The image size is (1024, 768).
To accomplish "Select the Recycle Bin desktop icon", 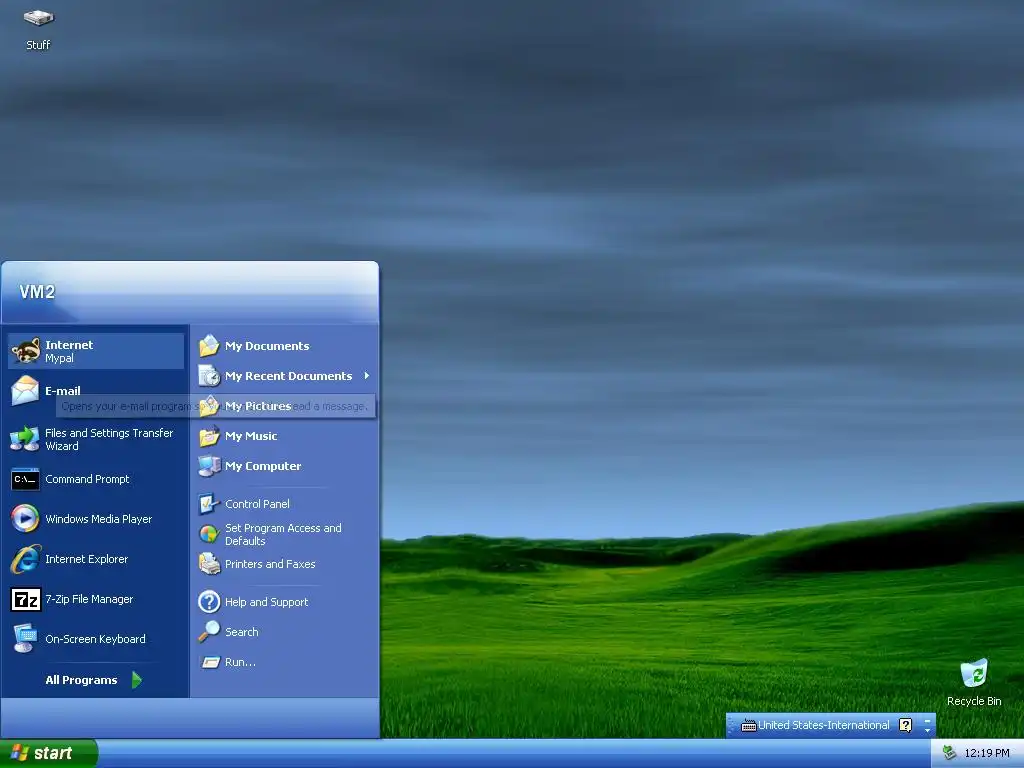I will 974,673.
